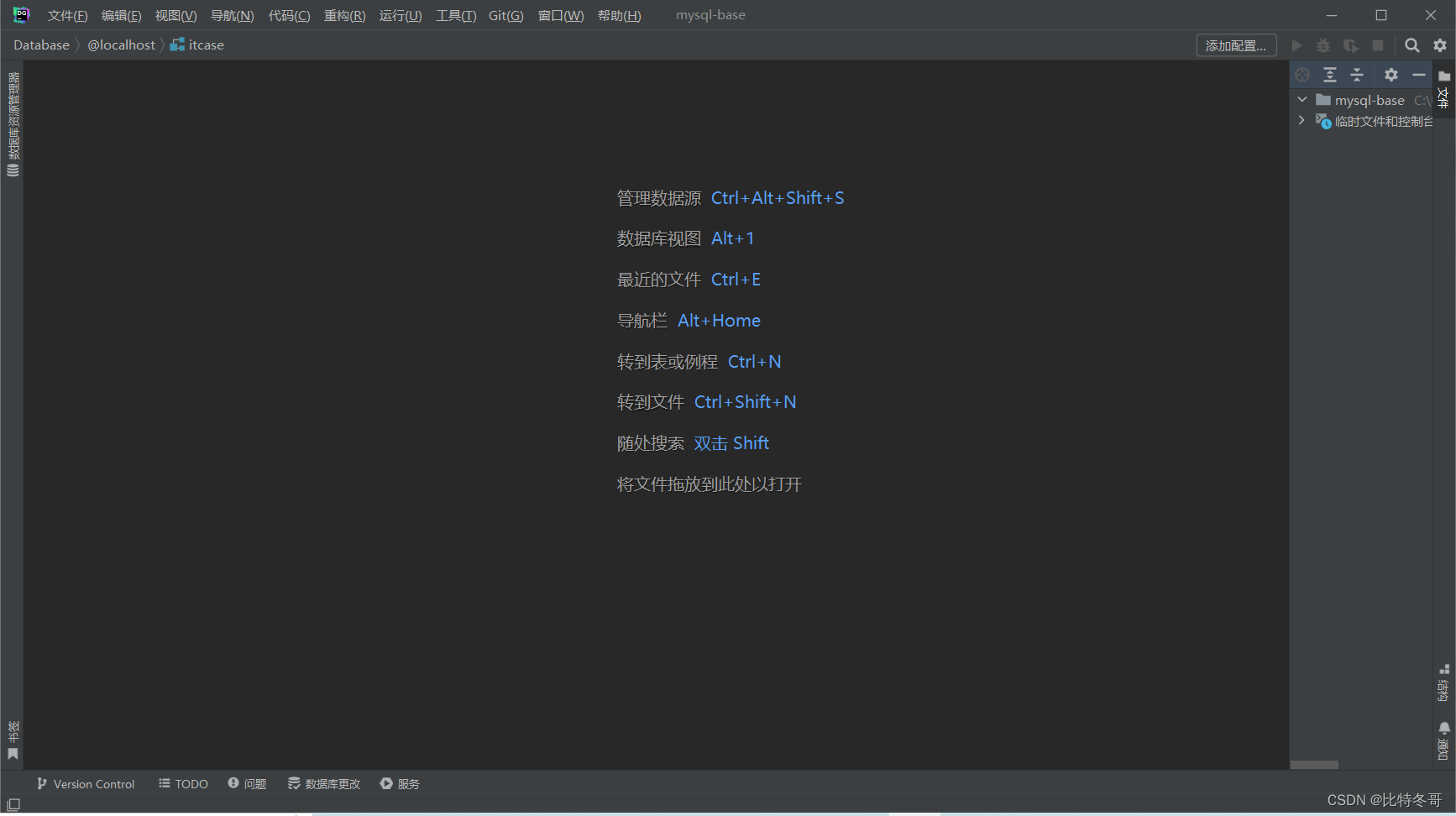This screenshot has width=1456, height=816.
Task: Click the @localhost breadcrumb item
Action: (121, 45)
